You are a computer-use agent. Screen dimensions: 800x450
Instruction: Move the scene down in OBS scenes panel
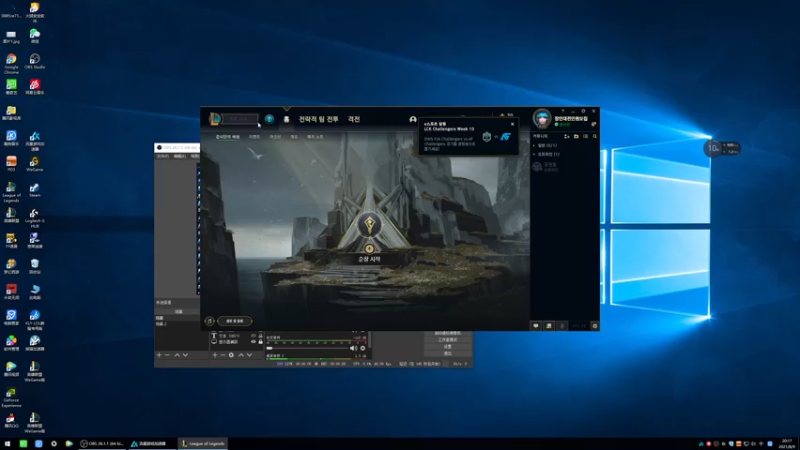(185, 355)
